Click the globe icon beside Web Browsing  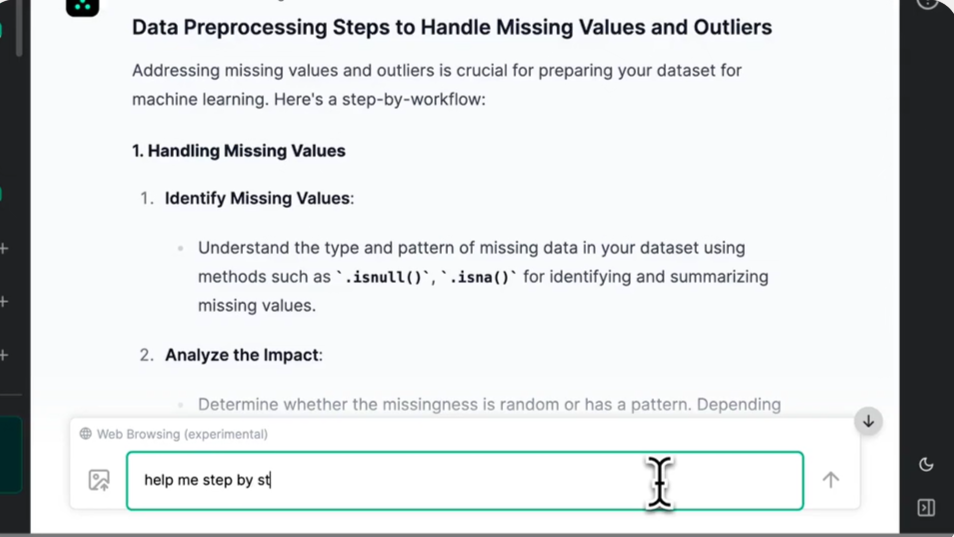[86, 434]
